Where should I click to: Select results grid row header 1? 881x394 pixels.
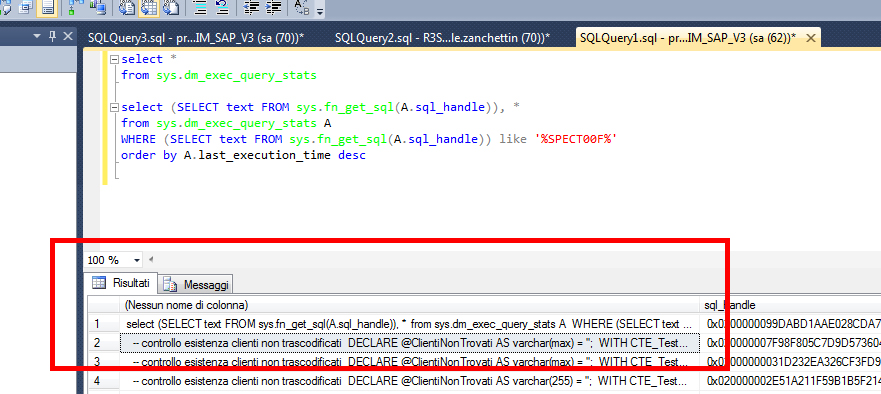pyautogui.click(x=104, y=324)
